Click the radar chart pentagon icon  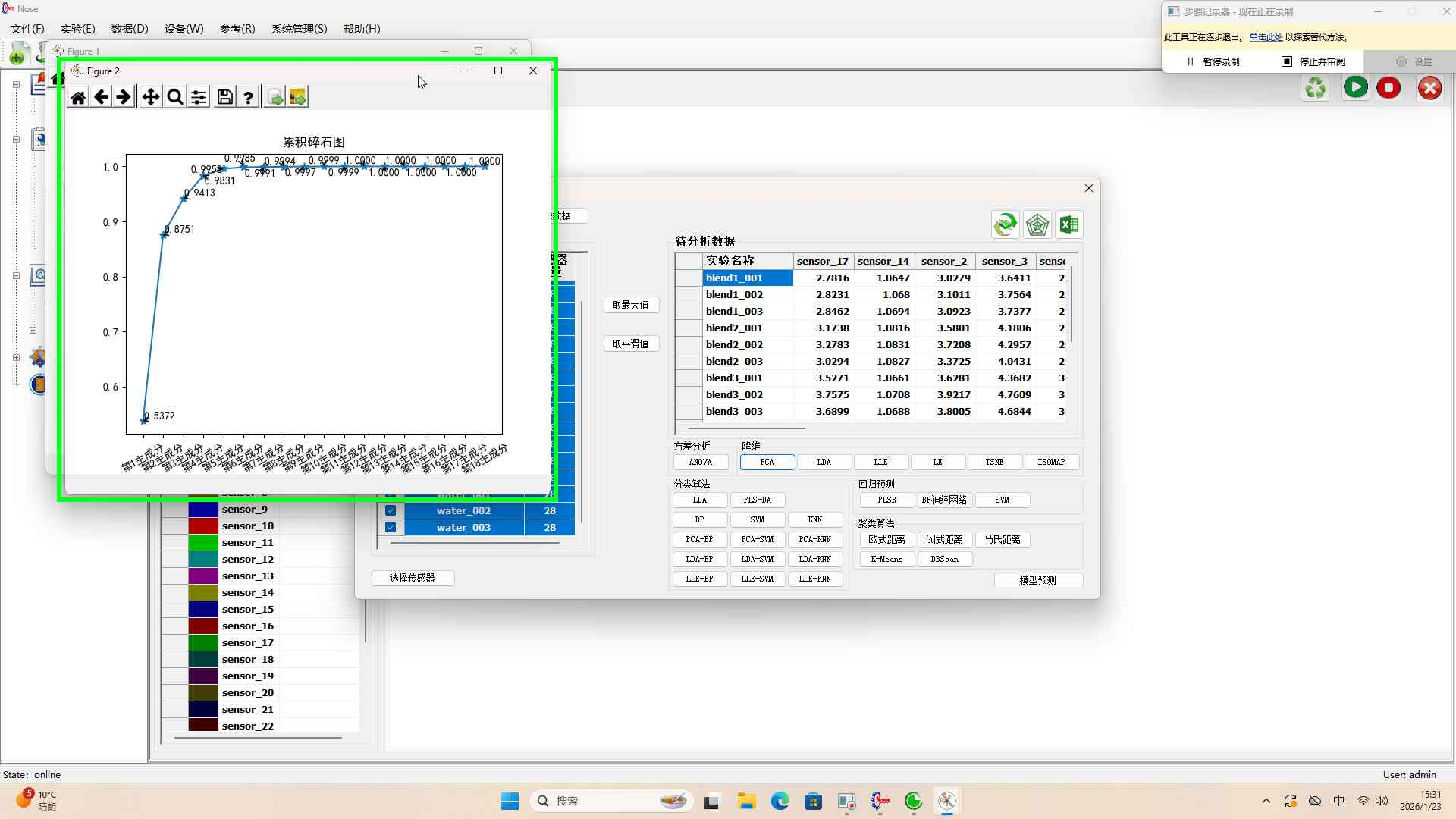pyautogui.click(x=1037, y=224)
